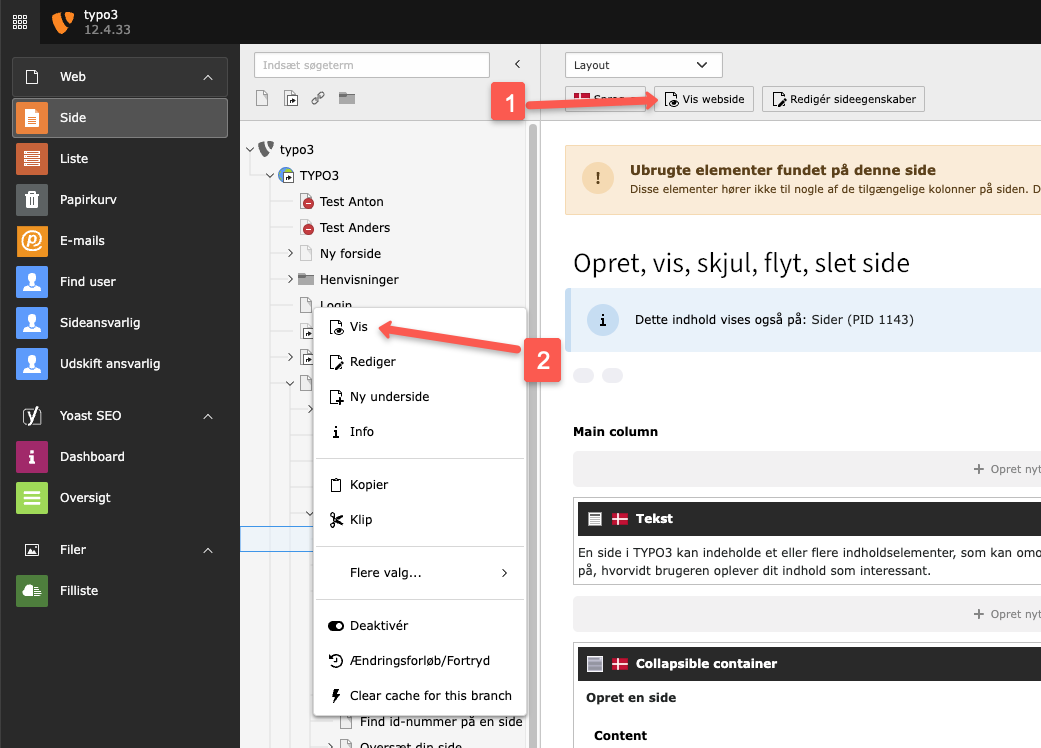Click the page tree search field

coord(371,65)
